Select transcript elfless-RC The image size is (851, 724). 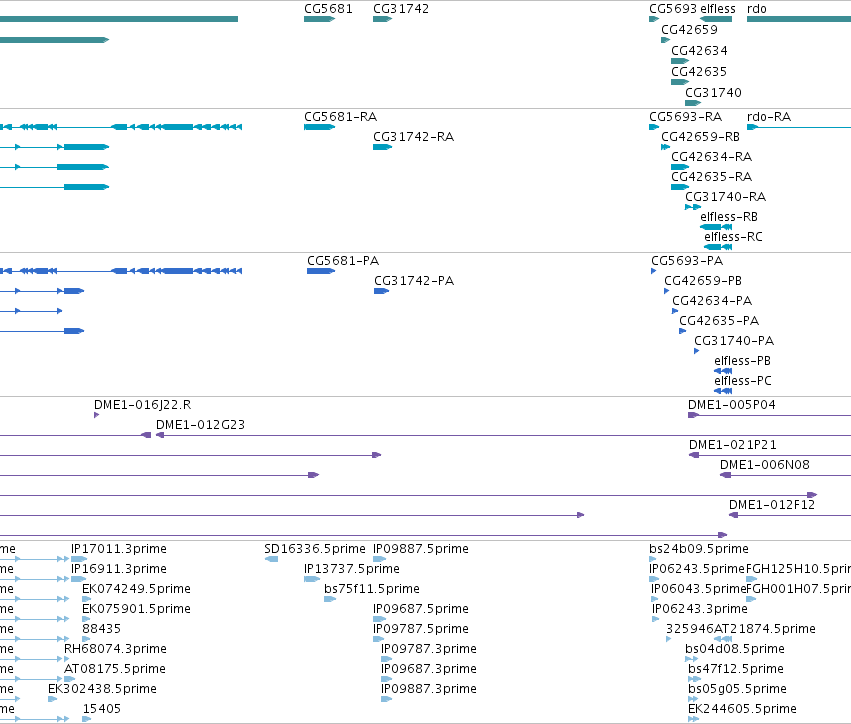733,237
